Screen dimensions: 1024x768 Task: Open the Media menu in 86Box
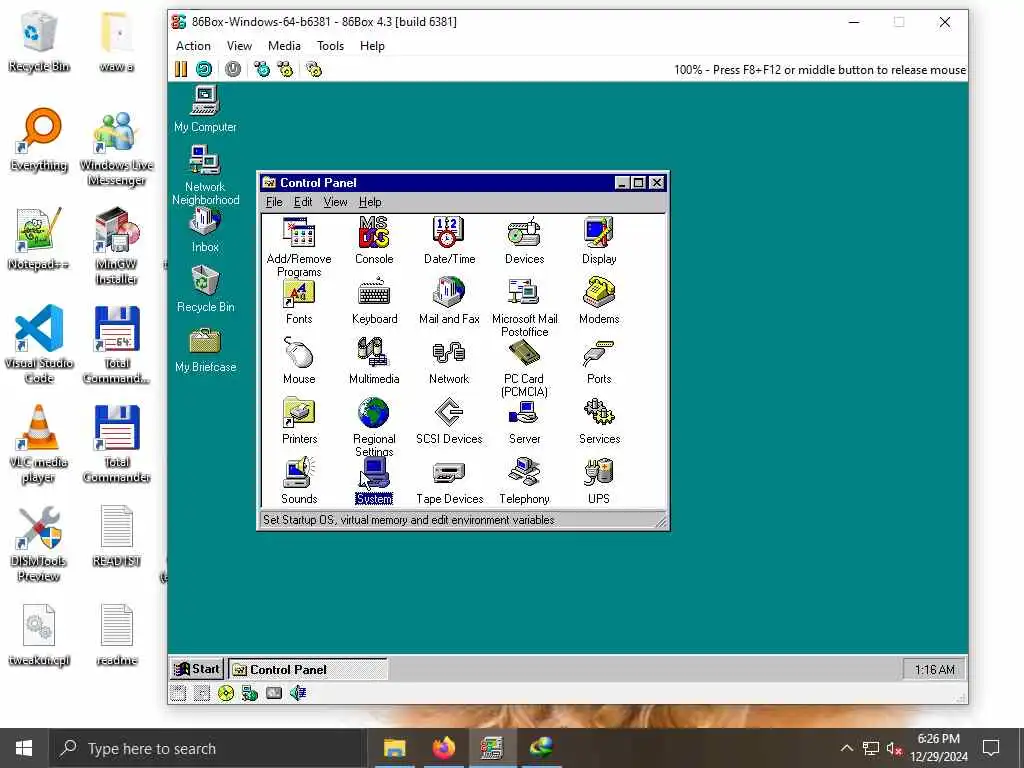[284, 46]
